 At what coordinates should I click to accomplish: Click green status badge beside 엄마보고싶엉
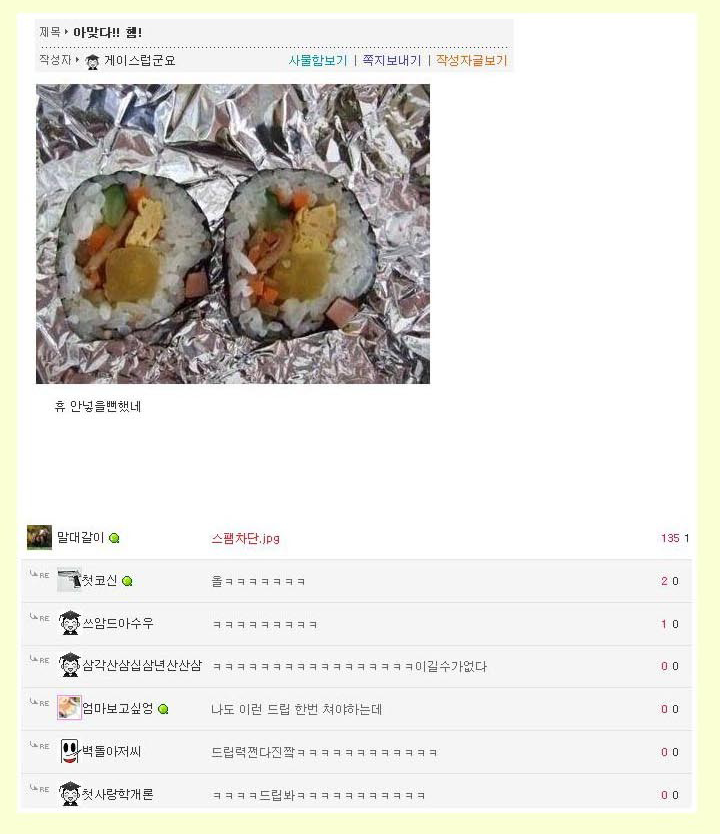tap(163, 709)
